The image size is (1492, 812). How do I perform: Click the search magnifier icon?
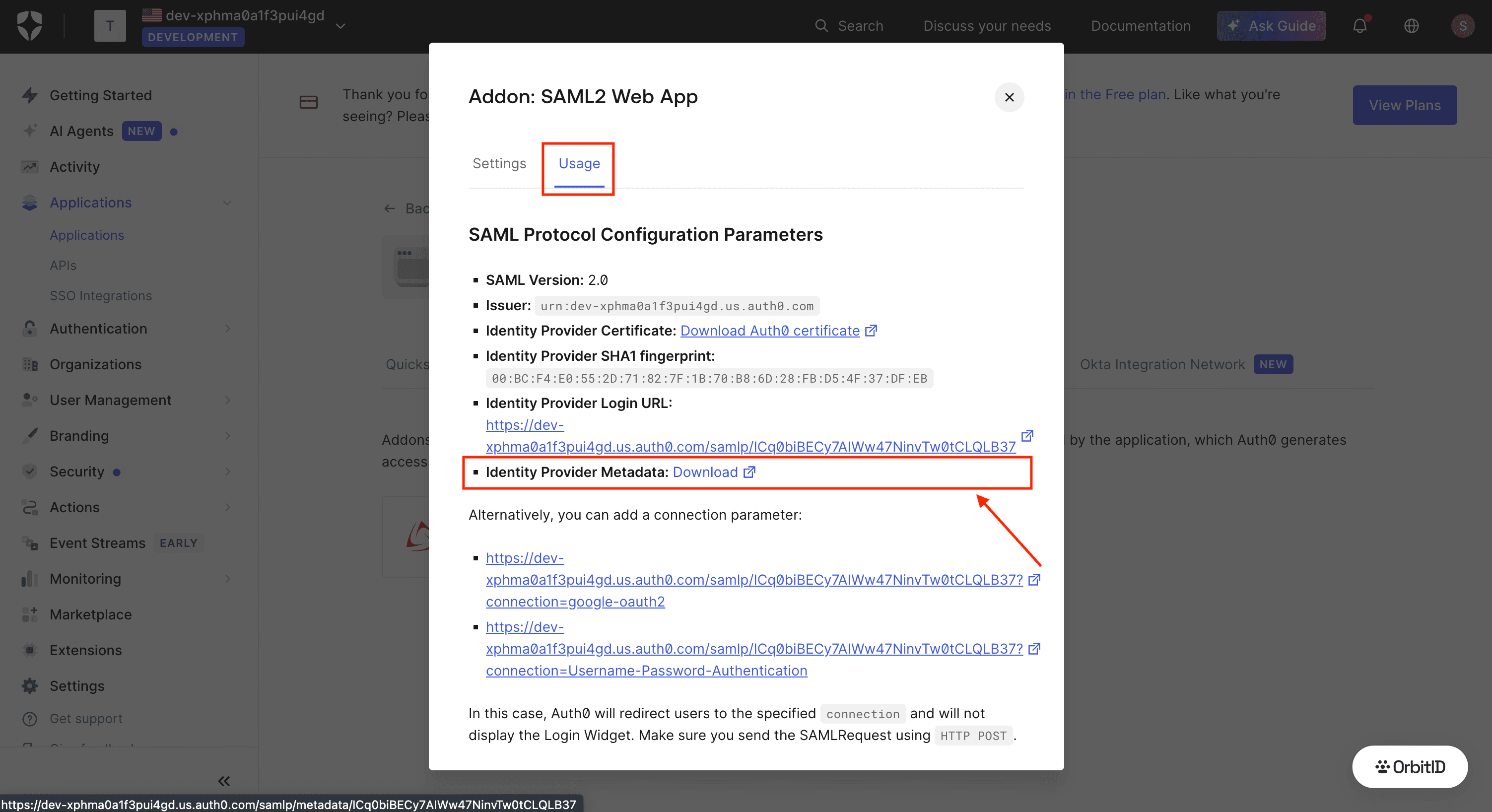(821, 25)
